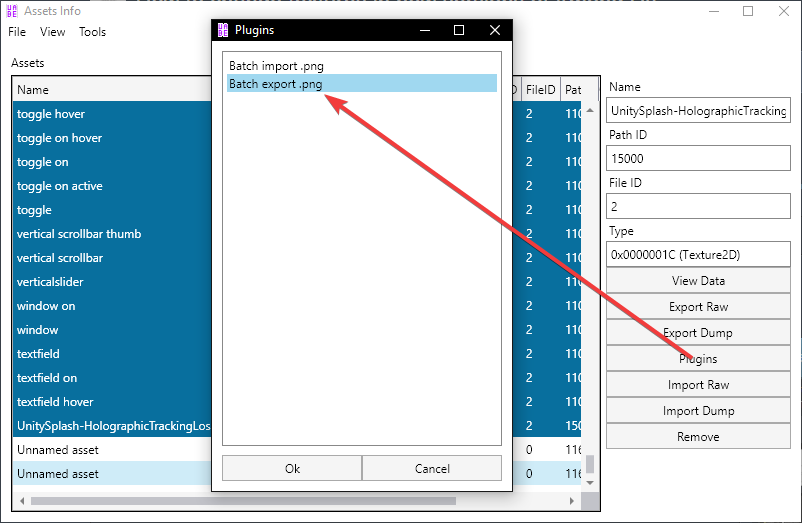Click Import Raw button
The width and height of the screenshot is (802, 523).
point(698,385)
